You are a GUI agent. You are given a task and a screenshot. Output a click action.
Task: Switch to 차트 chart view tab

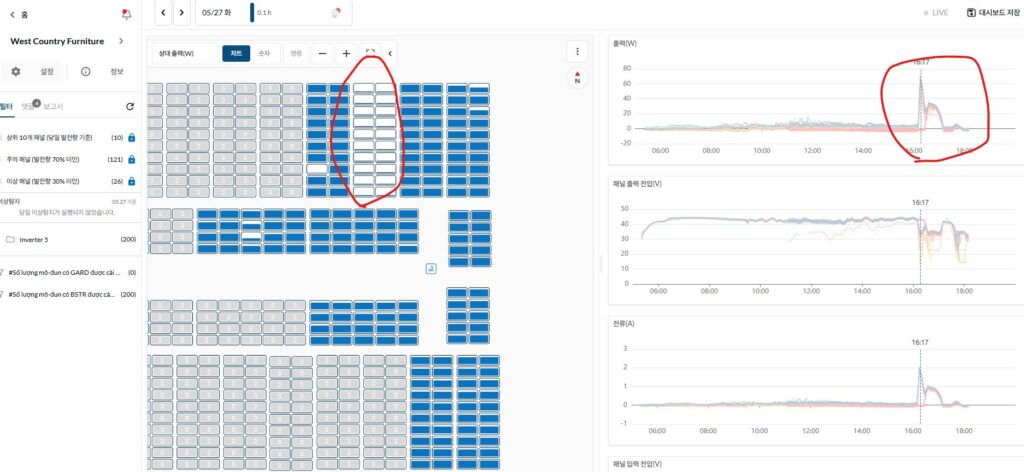tap(236, 53)
